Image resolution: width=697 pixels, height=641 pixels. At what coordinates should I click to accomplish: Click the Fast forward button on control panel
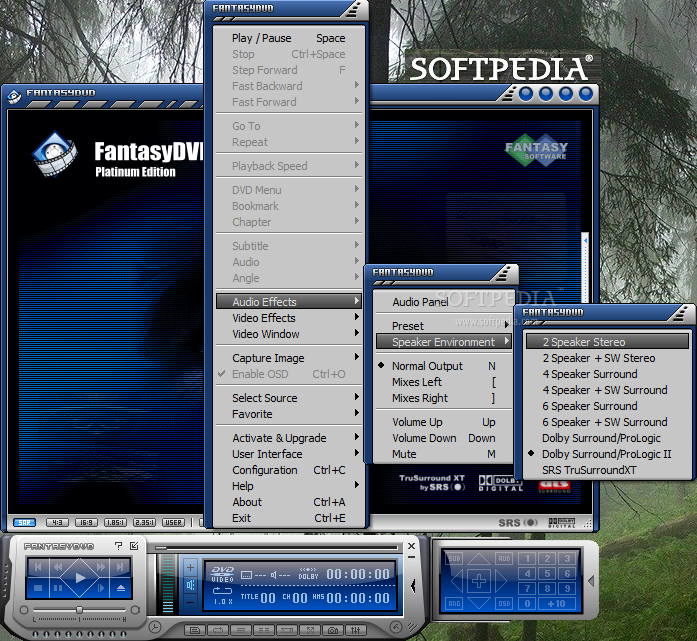100,567
